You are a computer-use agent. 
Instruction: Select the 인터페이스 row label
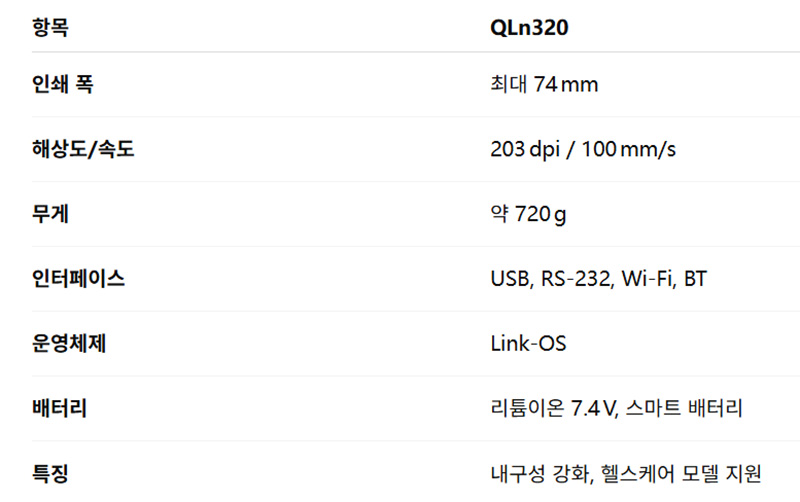tap(79, 279)
